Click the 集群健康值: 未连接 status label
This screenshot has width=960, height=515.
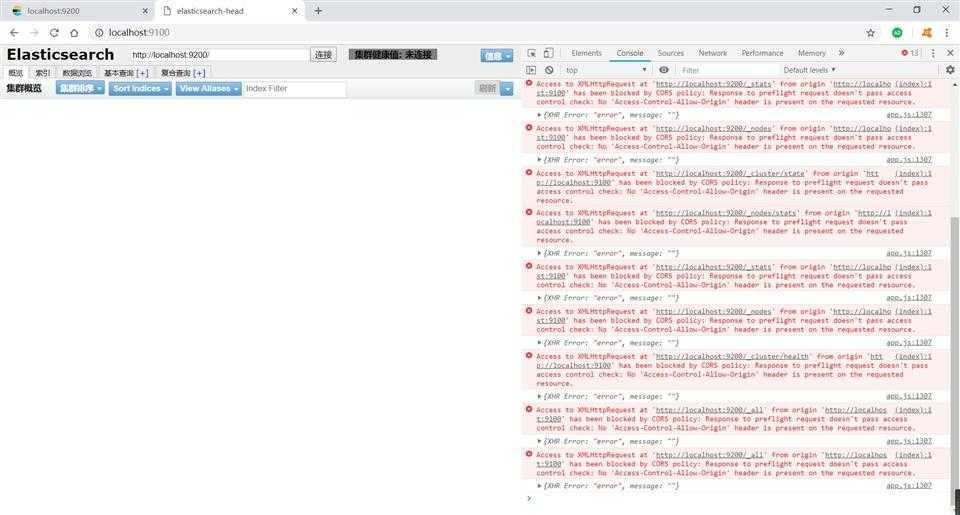point(393,55)
